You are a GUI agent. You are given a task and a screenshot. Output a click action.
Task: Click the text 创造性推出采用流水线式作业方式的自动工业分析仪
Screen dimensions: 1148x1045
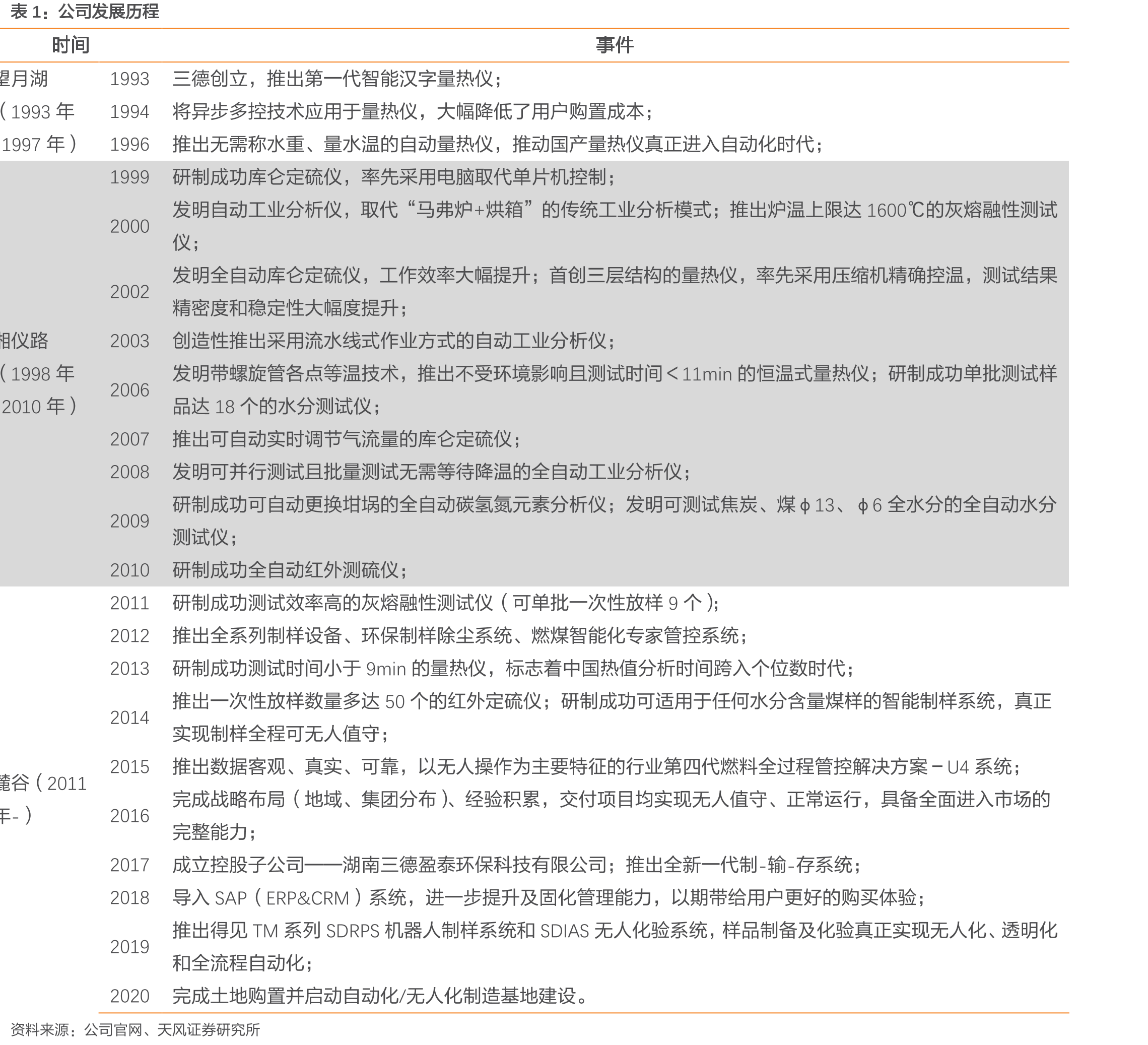389,341
